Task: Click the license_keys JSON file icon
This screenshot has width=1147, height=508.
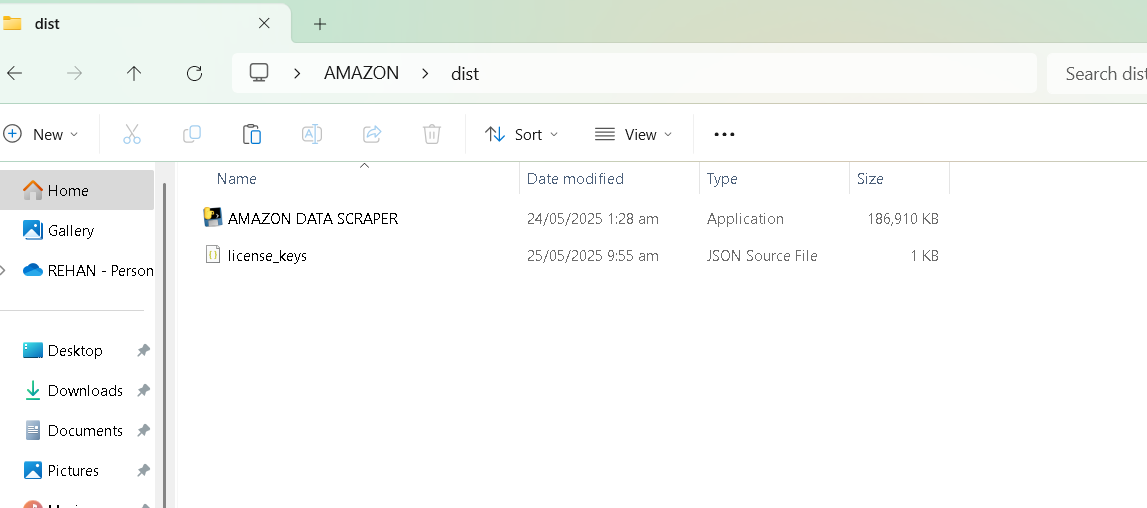Action: coord(213,255)
